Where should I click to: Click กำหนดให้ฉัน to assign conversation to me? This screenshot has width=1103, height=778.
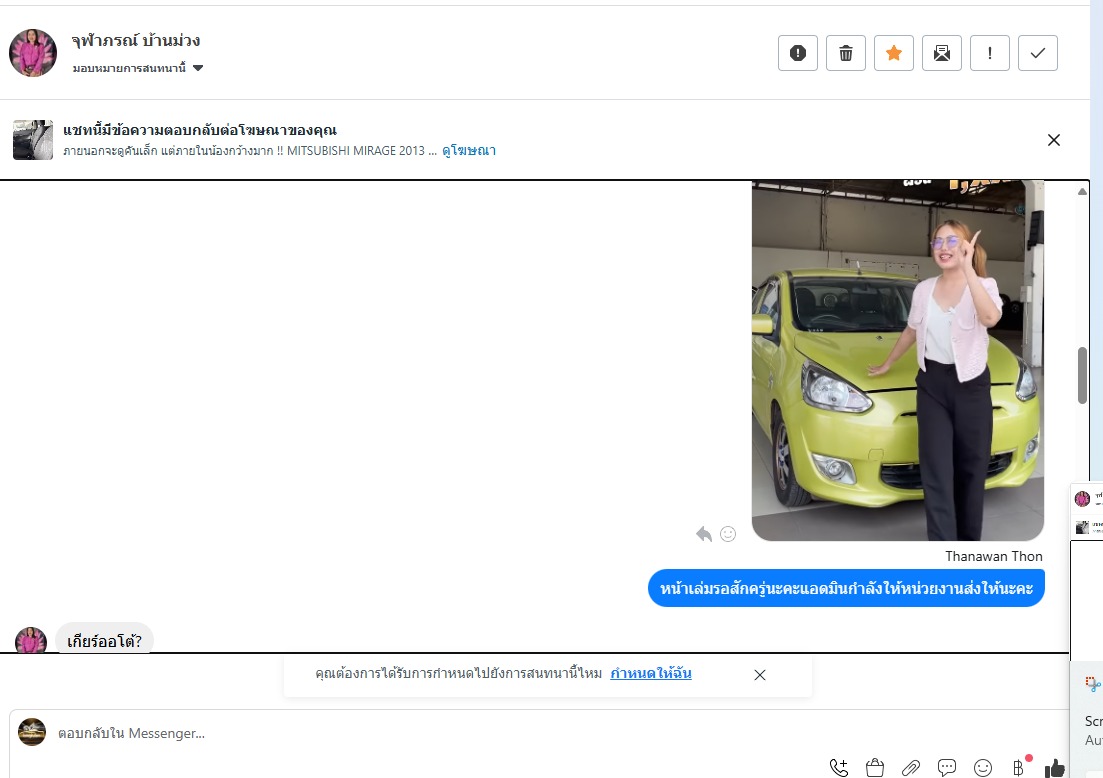[x=650, y=674]
